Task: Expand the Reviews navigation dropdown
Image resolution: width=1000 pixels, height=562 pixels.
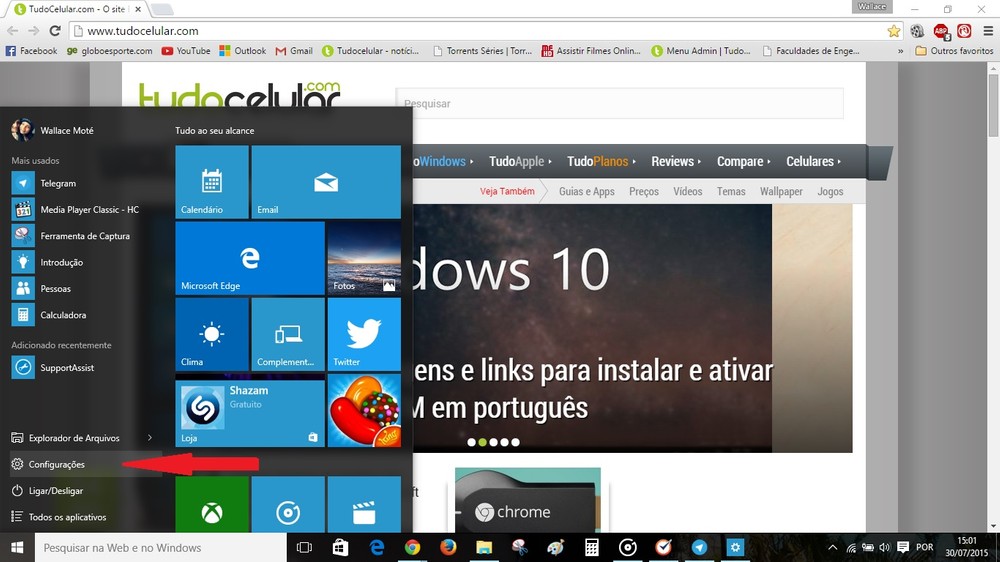Action: [x=676, y=162]
